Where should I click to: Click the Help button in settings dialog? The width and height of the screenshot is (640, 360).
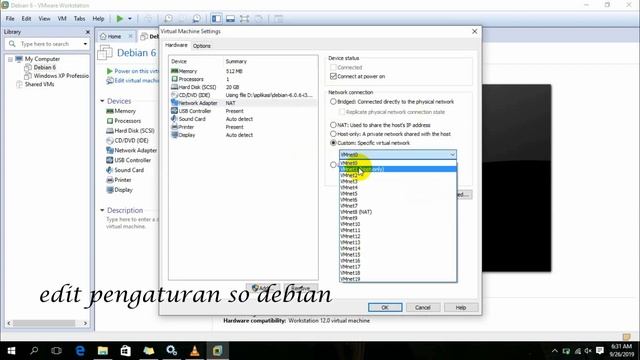[461, 307]
